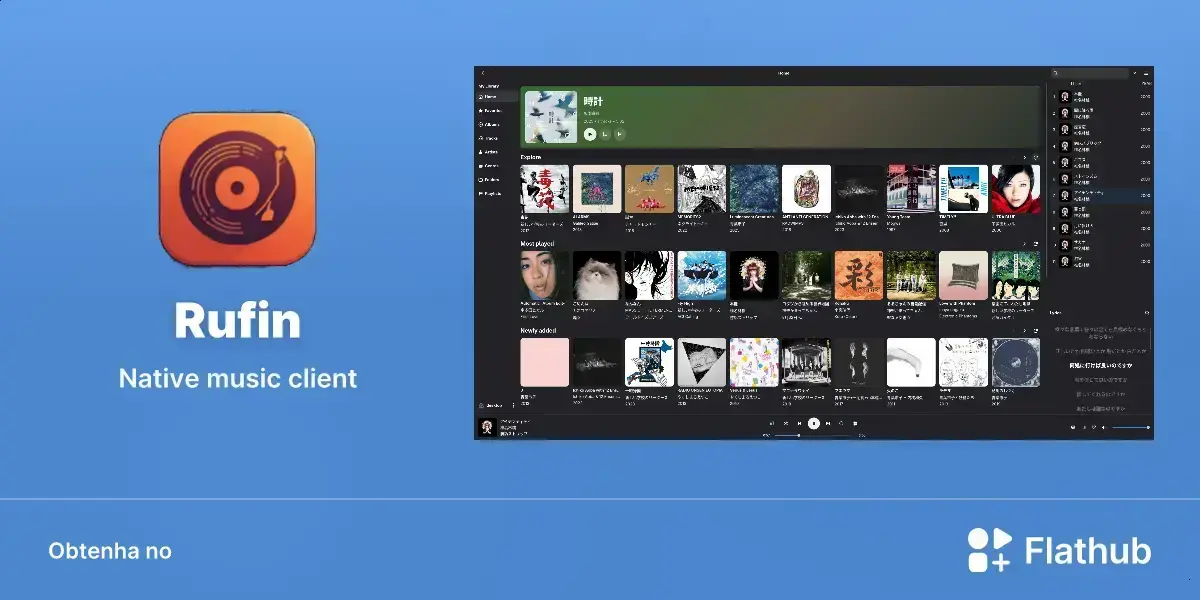
Task: Click the Rufin vinyl app icon
Action: (237, 188)
